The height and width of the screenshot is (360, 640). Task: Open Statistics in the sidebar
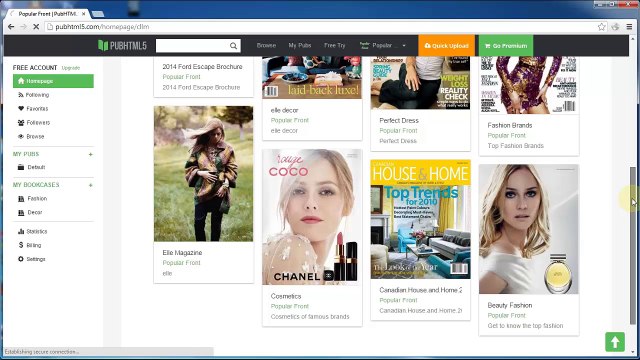tap(33, 231)
